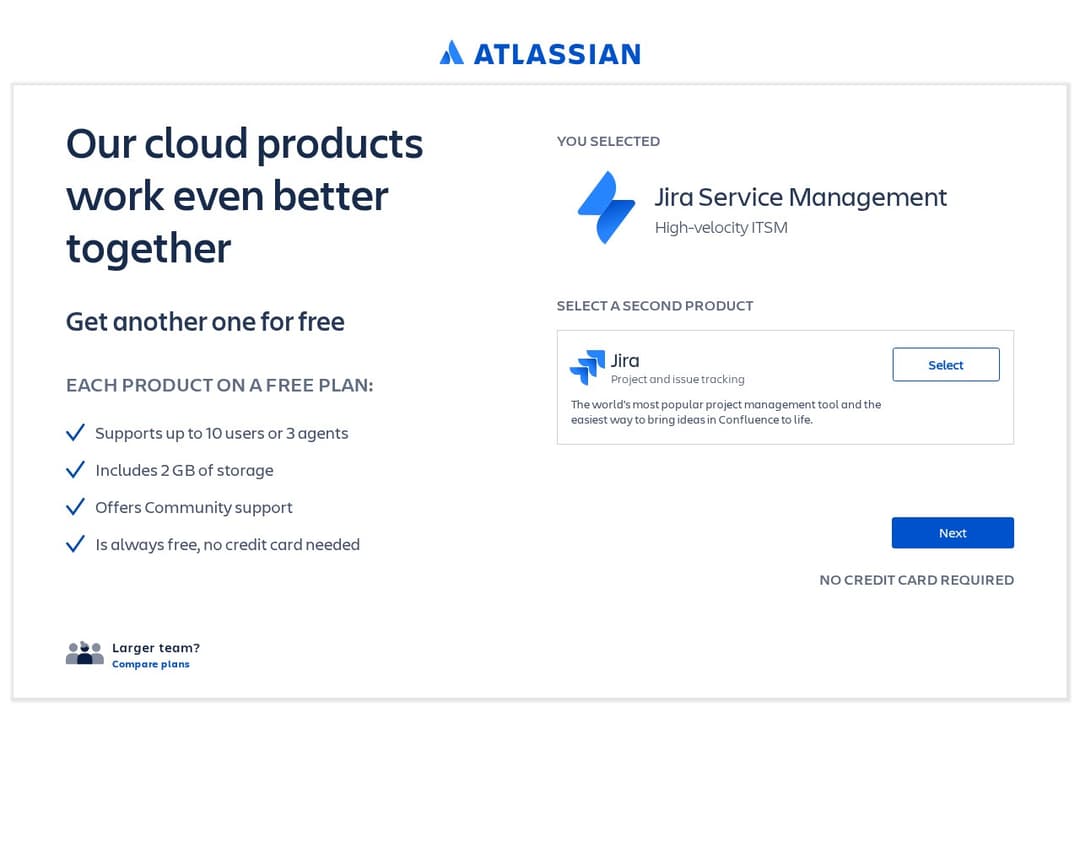Click the Next button to continue
Image resolution: width=1080 pixels, height=864 pixels.
click(952, 533)
